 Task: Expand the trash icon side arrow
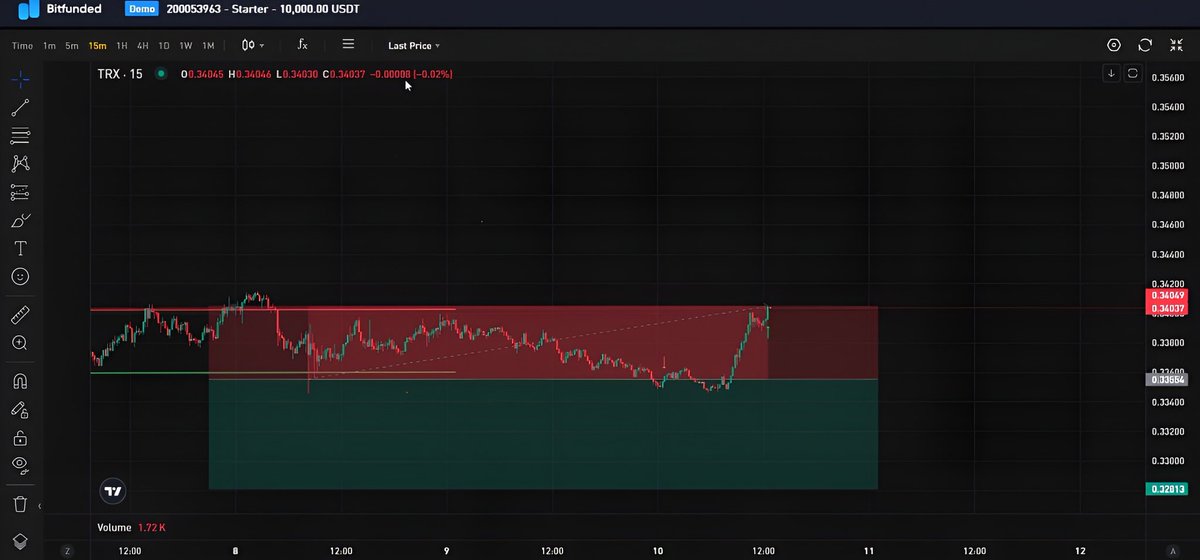[x=39, y=506]
